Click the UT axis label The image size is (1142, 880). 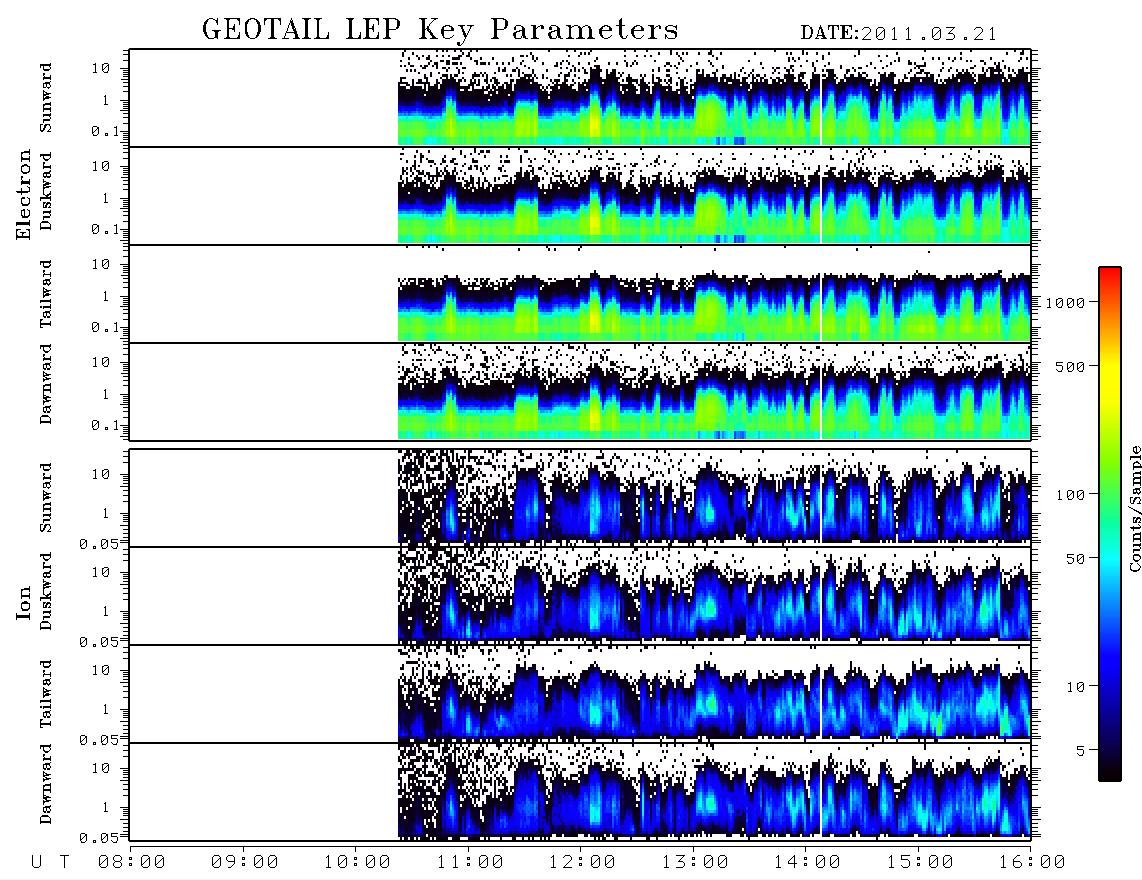[x=50, y=862]
